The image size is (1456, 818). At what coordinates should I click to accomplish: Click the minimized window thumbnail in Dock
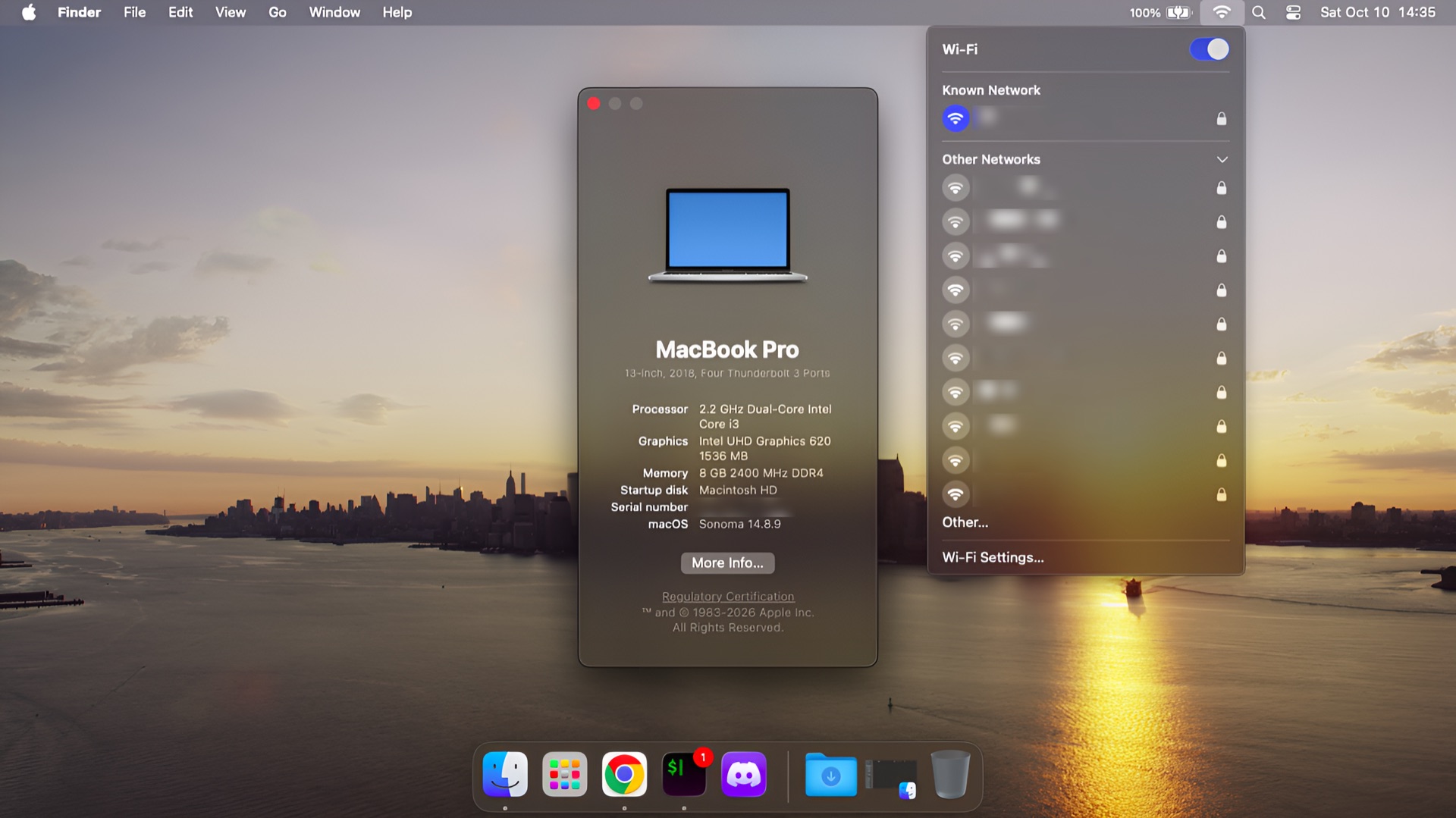(891, 777)
